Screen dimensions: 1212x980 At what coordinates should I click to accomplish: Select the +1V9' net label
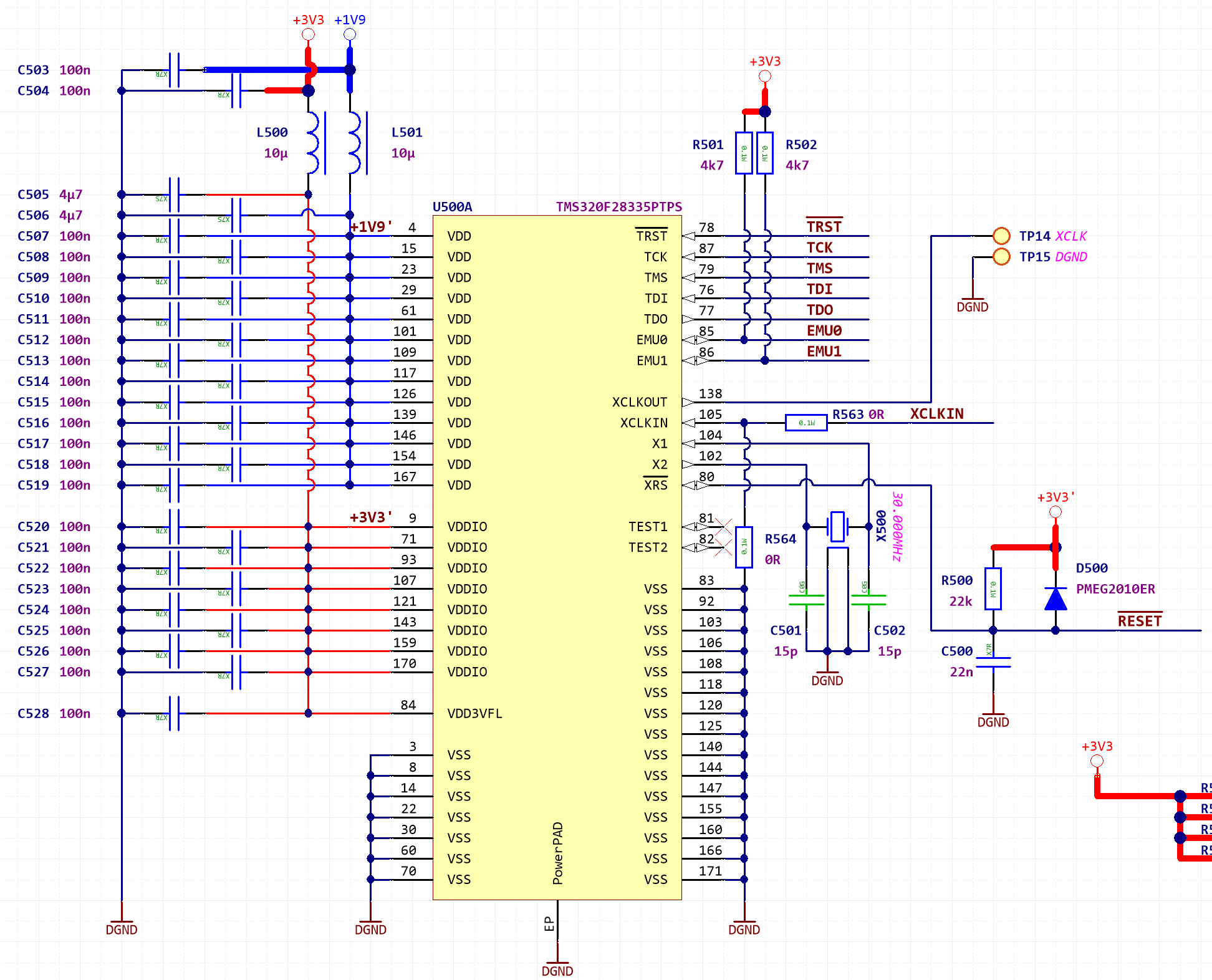[x=372, y=226]
